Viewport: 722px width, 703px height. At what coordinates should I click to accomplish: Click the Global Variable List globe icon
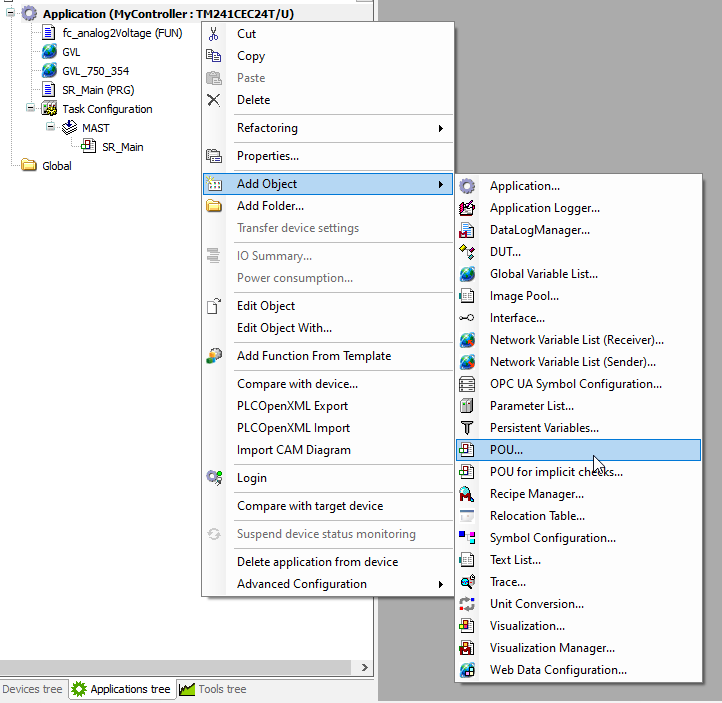[x=467, y=274]
